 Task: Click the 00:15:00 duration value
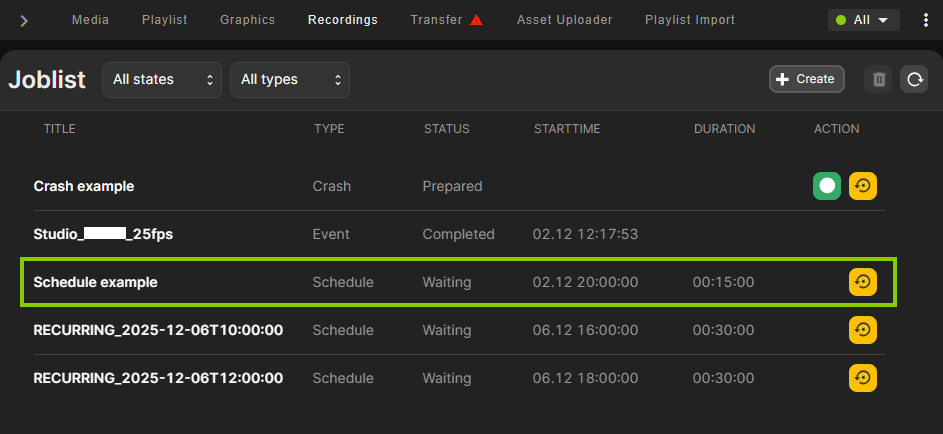pos(723,282)
